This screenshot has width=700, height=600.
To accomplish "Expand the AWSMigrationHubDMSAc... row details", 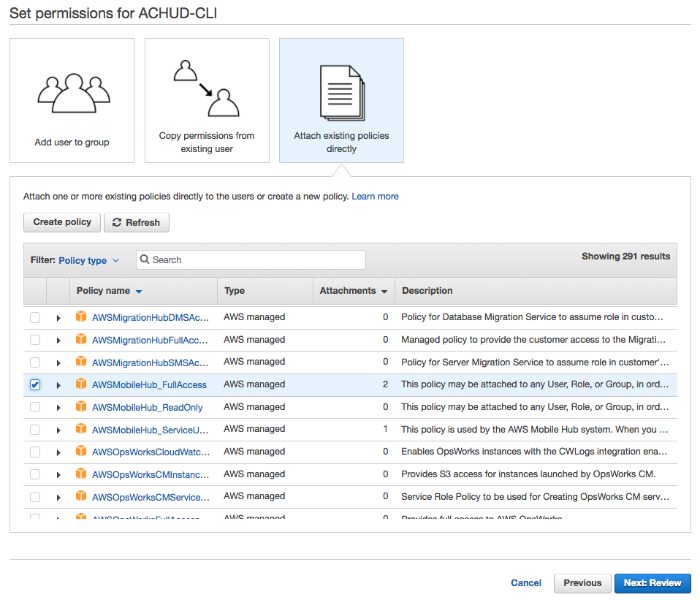I will tap(58, 318).
